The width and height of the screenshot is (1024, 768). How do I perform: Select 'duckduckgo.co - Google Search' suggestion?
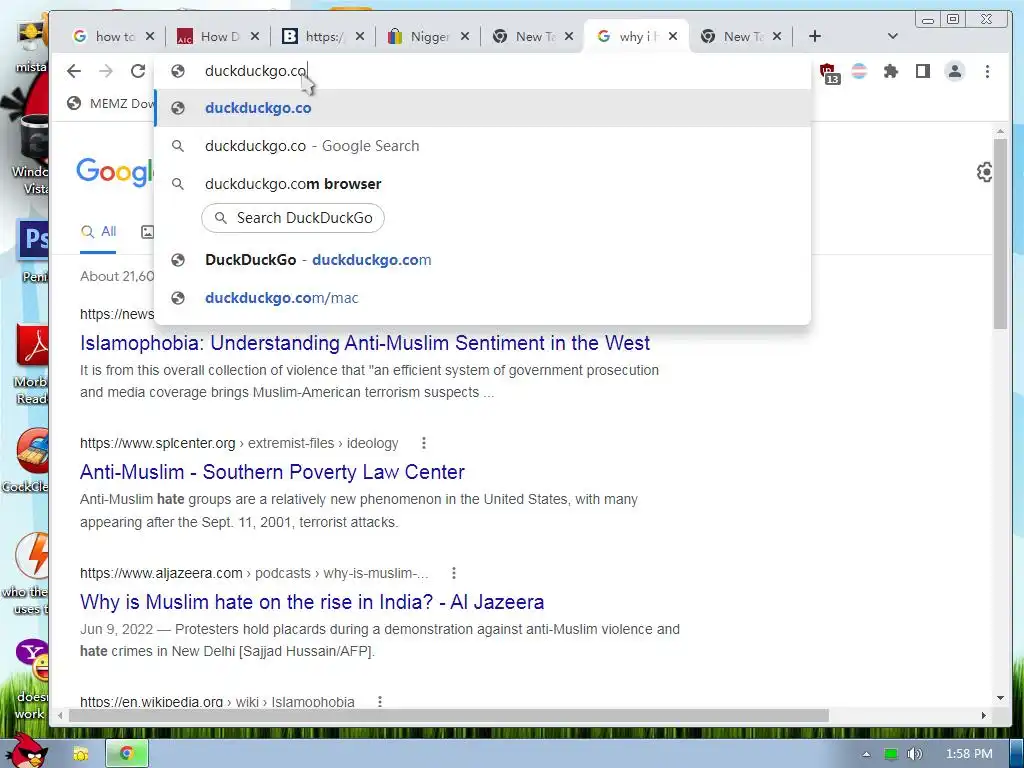click(483, 146)
